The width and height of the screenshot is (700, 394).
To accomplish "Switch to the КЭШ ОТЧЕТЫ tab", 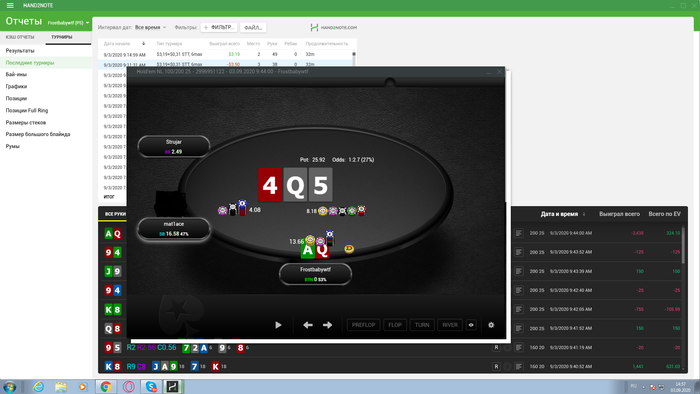I will 20,37.
